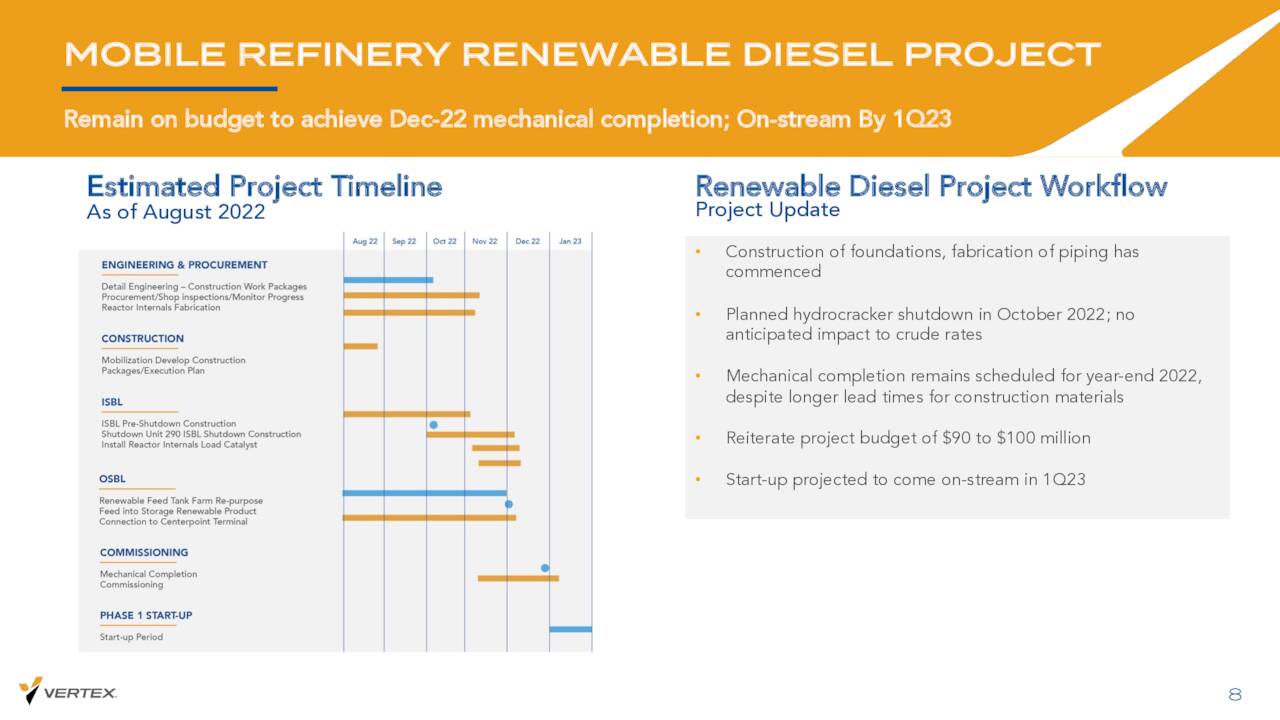Screen dimensions: 1280x720
Task: Click "Connection to Centerpoint Terminal" line
Action: (173, 522)
